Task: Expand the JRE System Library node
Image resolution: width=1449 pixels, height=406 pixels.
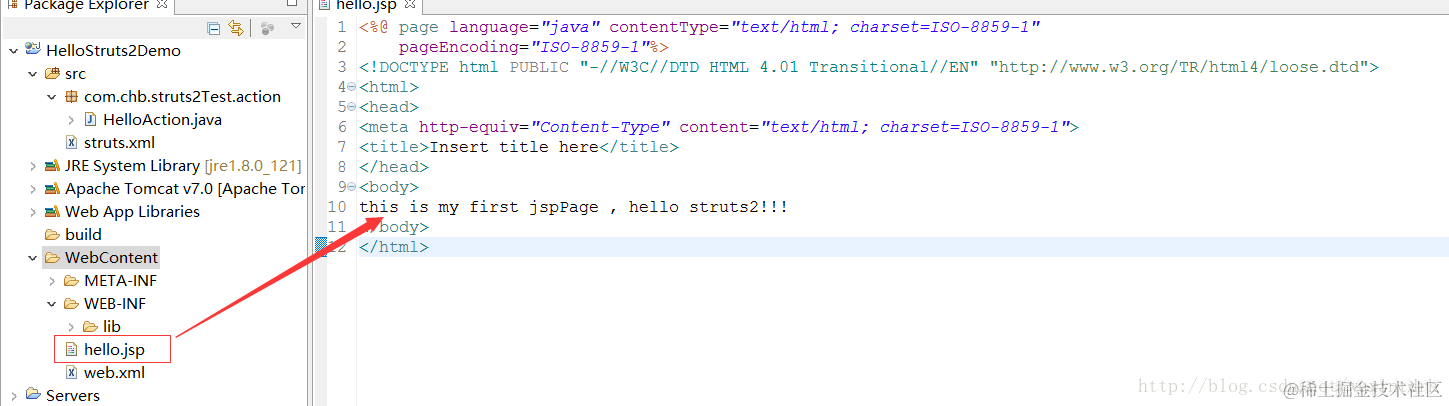Action: (32, 165)
